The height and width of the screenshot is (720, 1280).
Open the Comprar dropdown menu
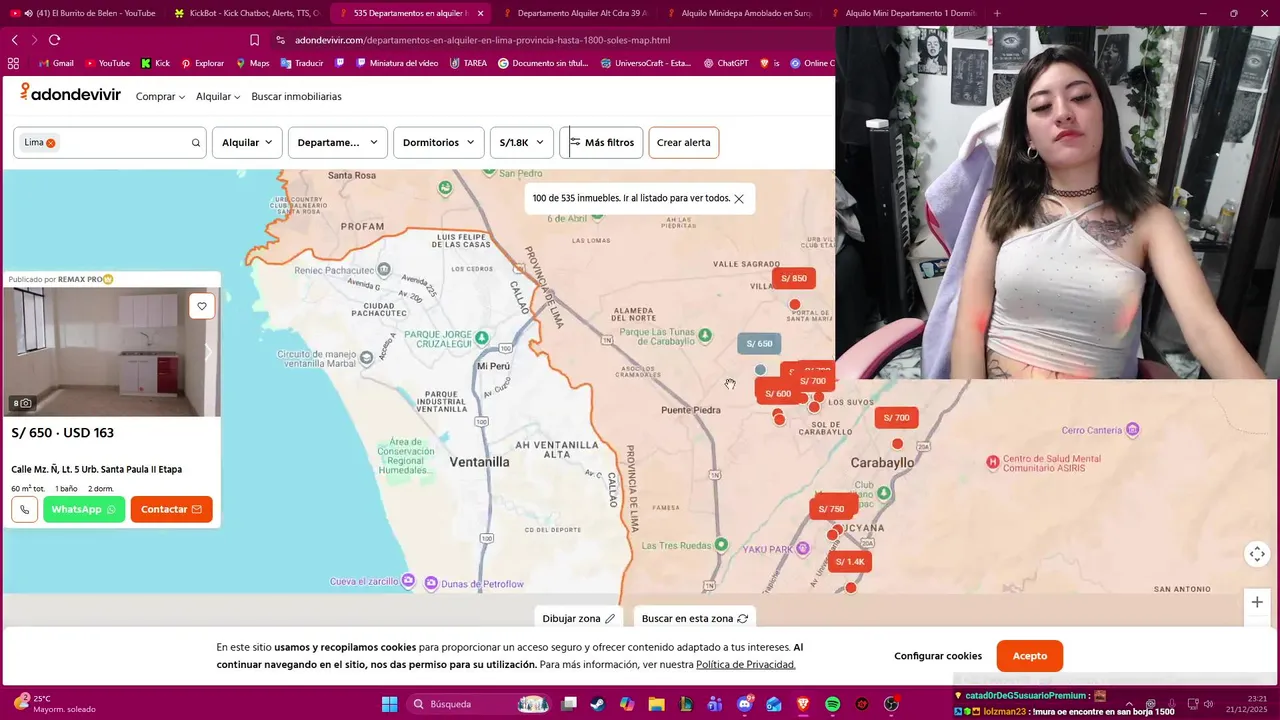160,97
